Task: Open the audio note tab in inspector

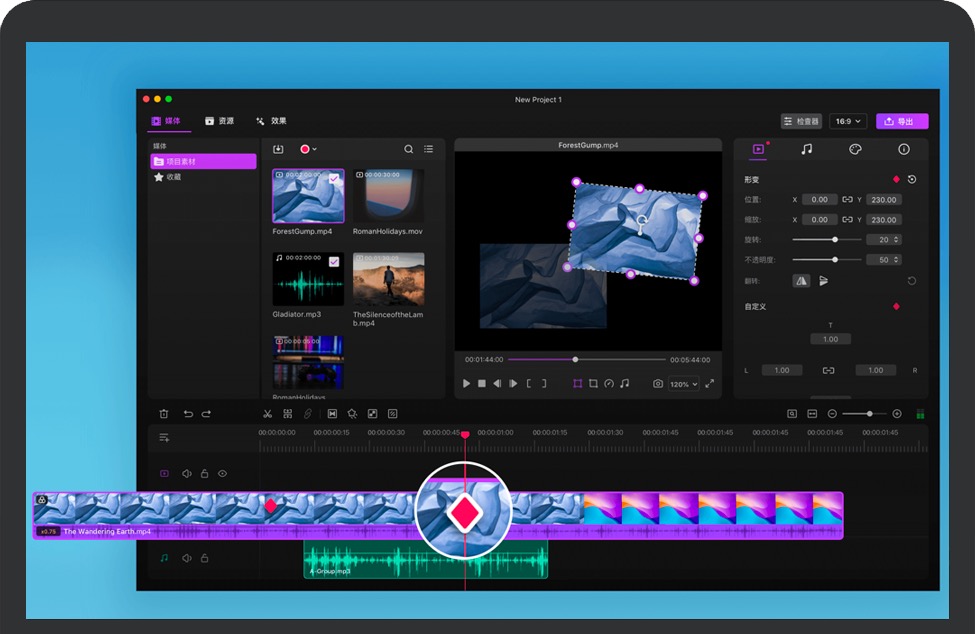Action: tap(806, 149)
